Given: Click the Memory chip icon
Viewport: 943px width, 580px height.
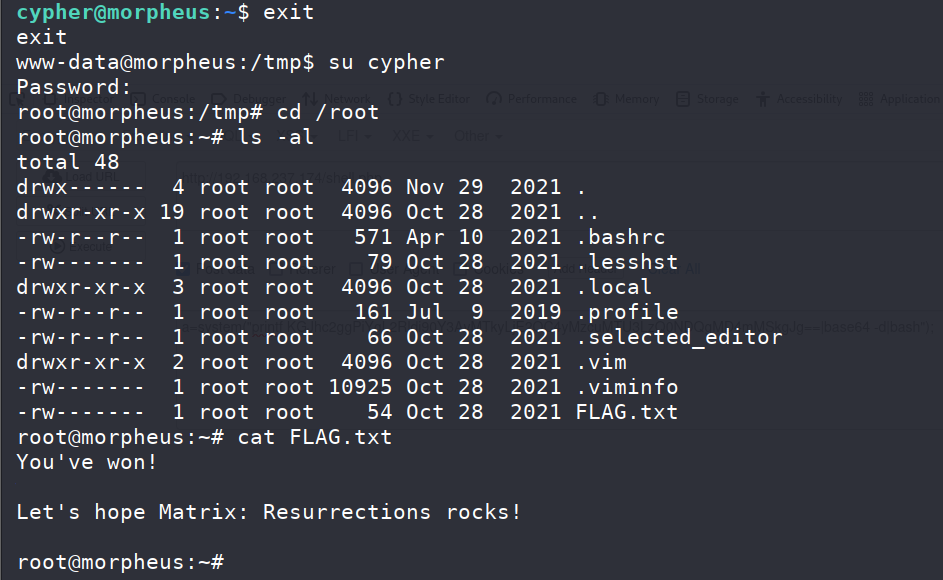Looking at the screenshot, I should [600, 99].
